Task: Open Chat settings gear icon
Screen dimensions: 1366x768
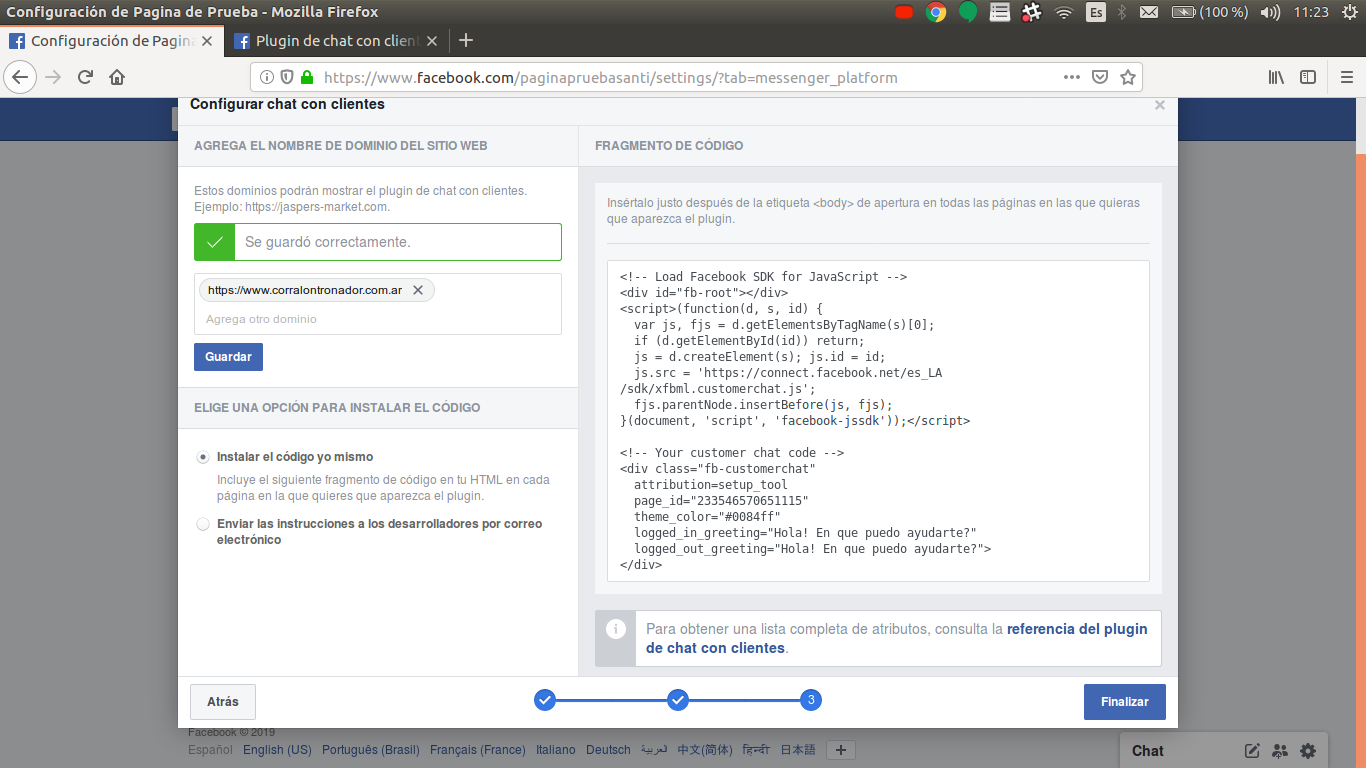Action: (x=1308, y=751)
